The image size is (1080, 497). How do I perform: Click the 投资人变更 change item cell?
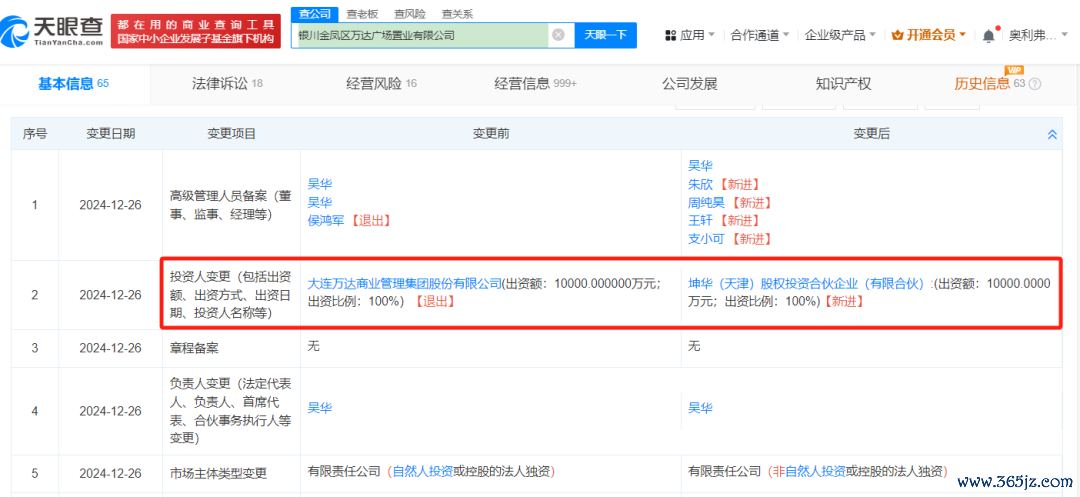(x=231, y=295)
